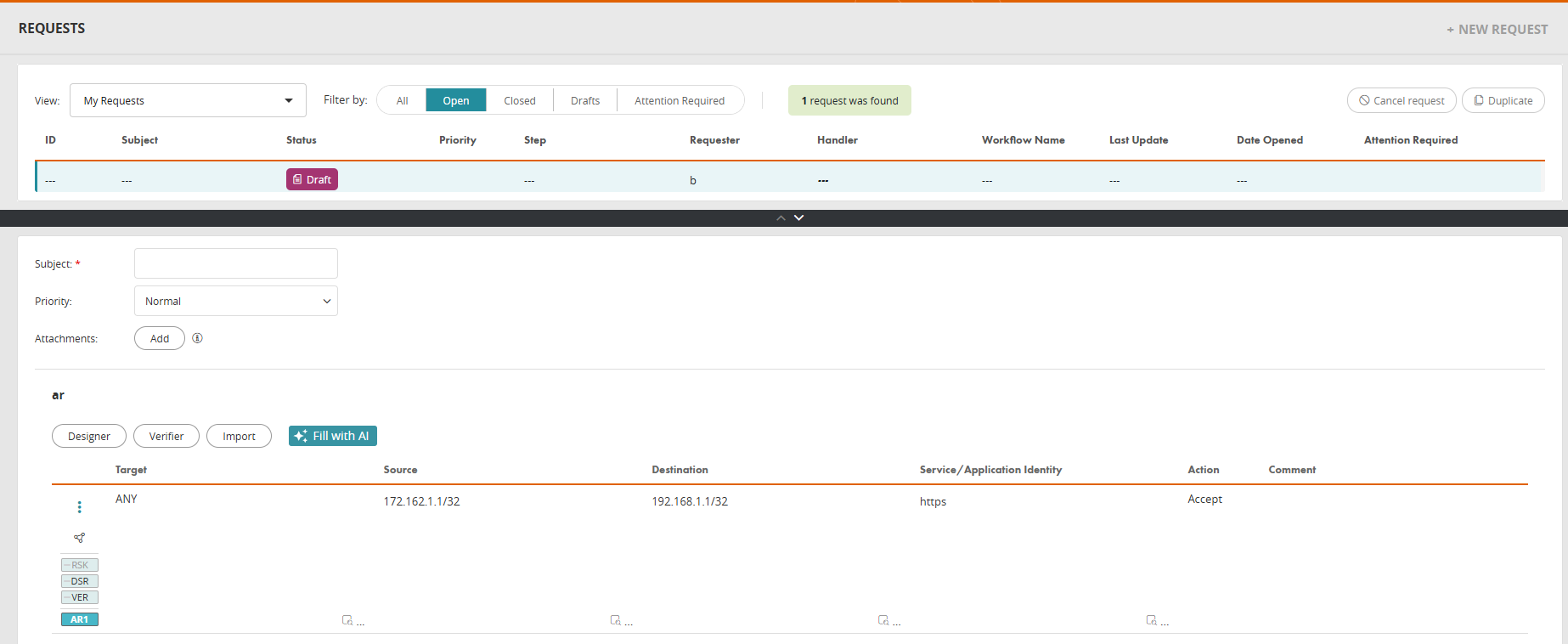Image resolution: width=1568 pixels, height=644 pixels.
Task: Click into the Subject text field
Action: (x=236, y=263)
